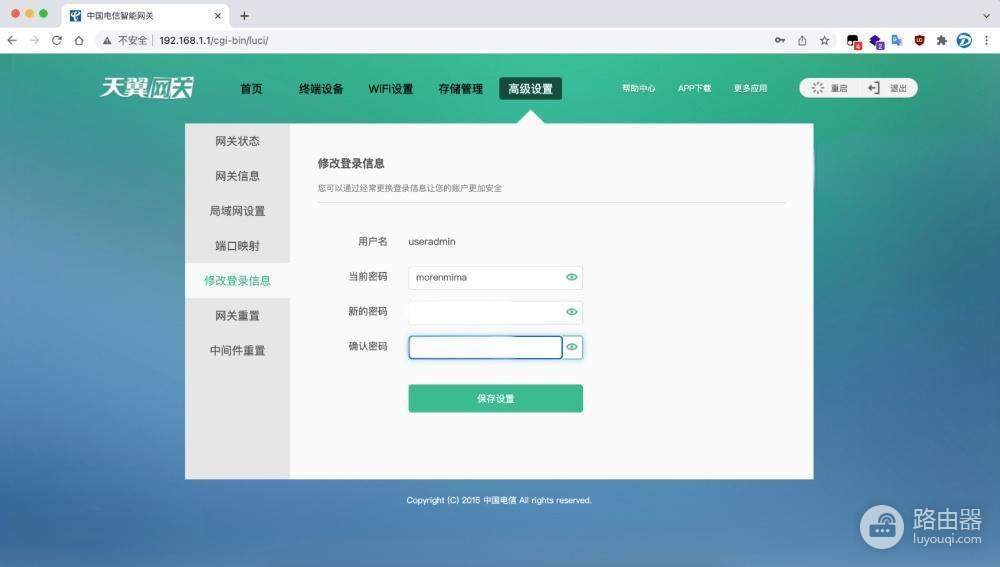Open the APP下载 link
This screenshot has width=1000, height=567.
pos(695,88)
